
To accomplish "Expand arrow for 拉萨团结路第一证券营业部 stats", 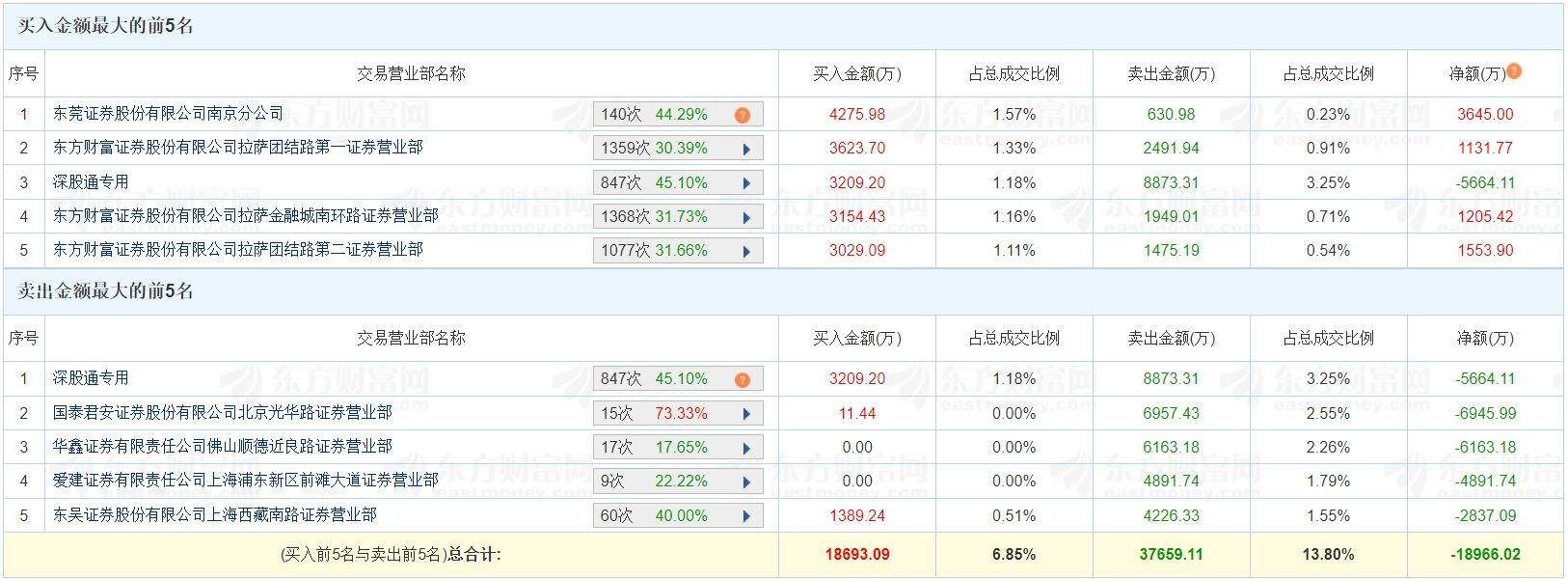I will point(746,149).
